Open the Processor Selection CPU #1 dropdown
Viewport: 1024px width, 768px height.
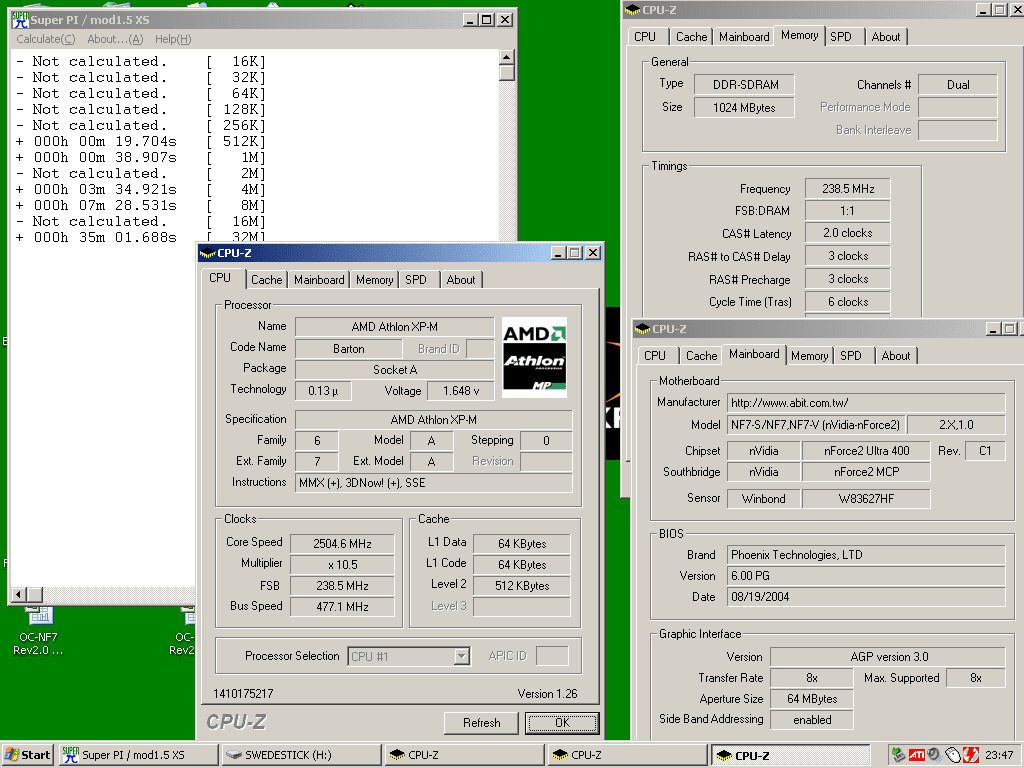409,656
